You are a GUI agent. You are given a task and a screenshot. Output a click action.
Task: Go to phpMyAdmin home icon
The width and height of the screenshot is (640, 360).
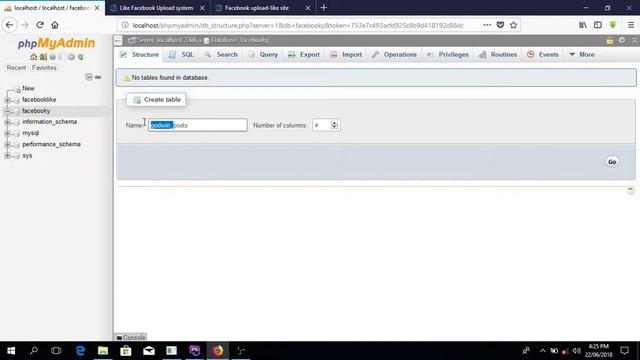34,57
